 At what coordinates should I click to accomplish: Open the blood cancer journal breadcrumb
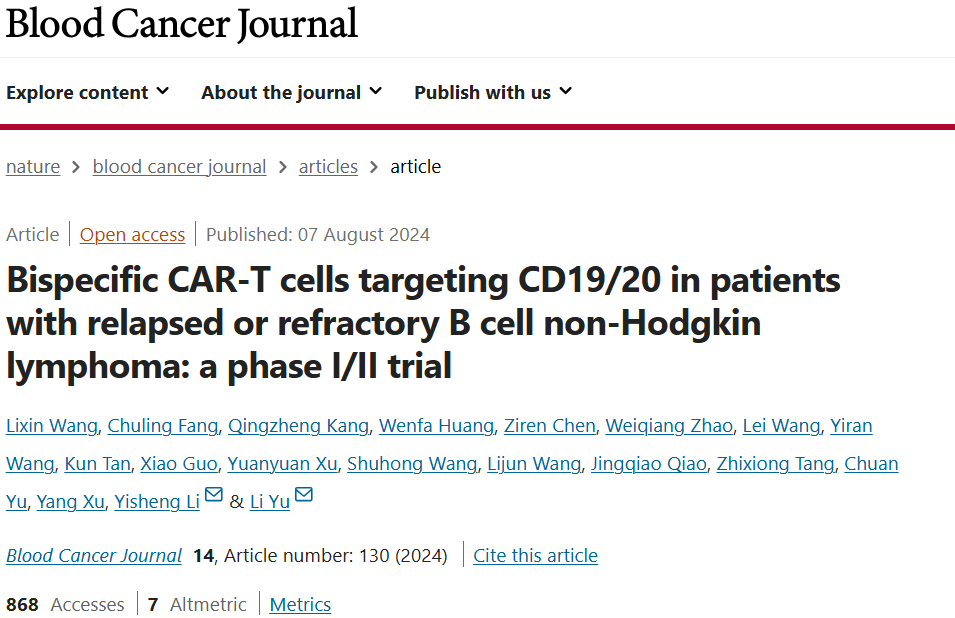coord(179,167)
